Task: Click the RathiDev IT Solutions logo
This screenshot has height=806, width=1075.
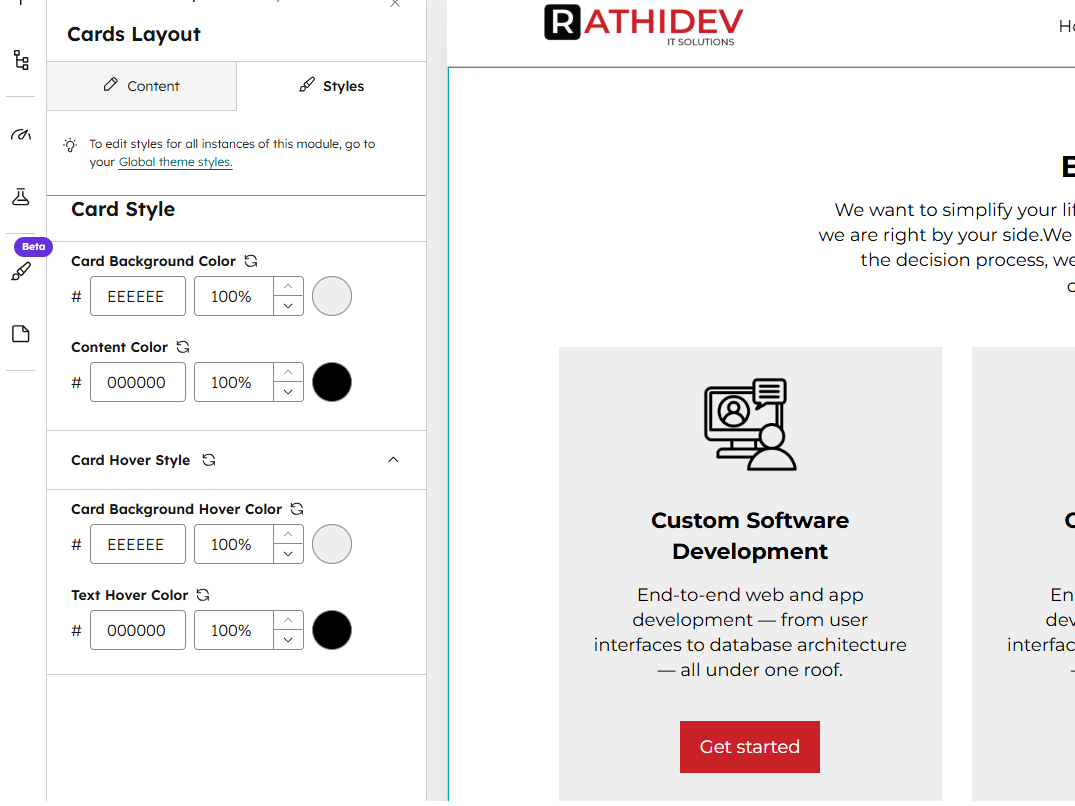Action: tap(643, 25)
